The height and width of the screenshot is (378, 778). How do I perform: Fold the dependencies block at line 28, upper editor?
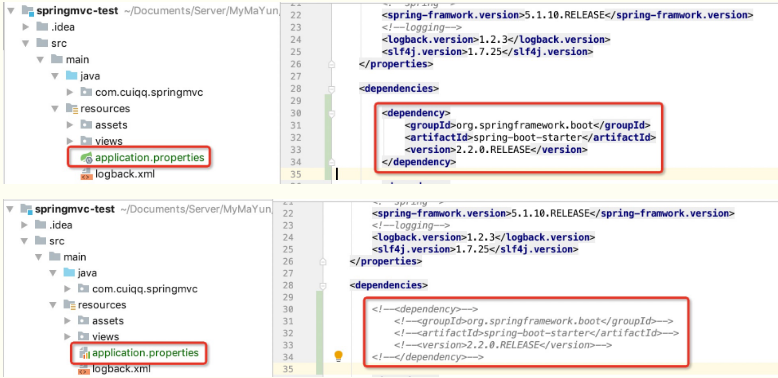pyautogui.click(x=331, y=89)
